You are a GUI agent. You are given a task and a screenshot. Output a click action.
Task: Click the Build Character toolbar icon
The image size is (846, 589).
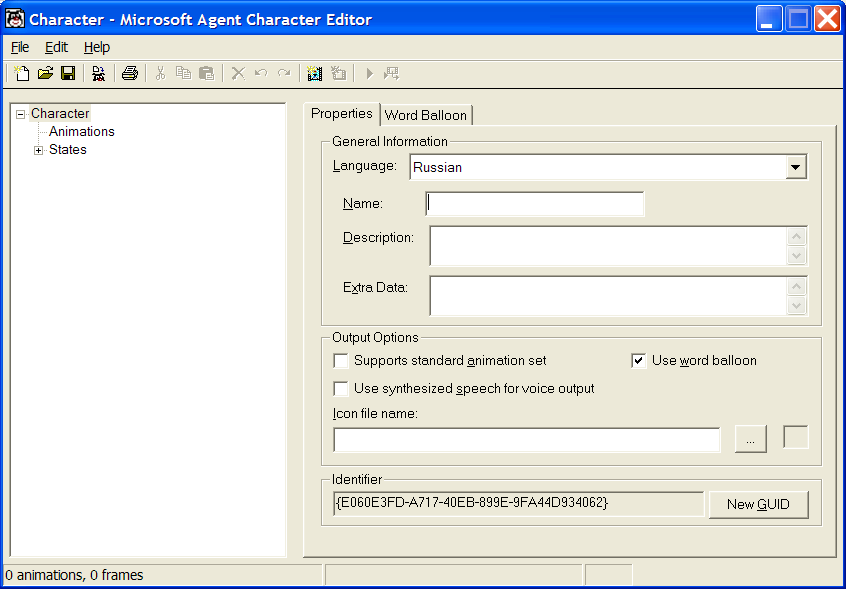(98, 73)
